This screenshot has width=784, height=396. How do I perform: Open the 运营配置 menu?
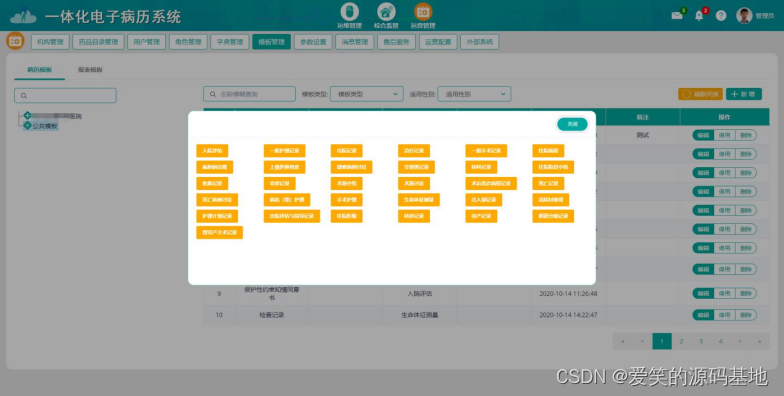[x=438, y=42]
